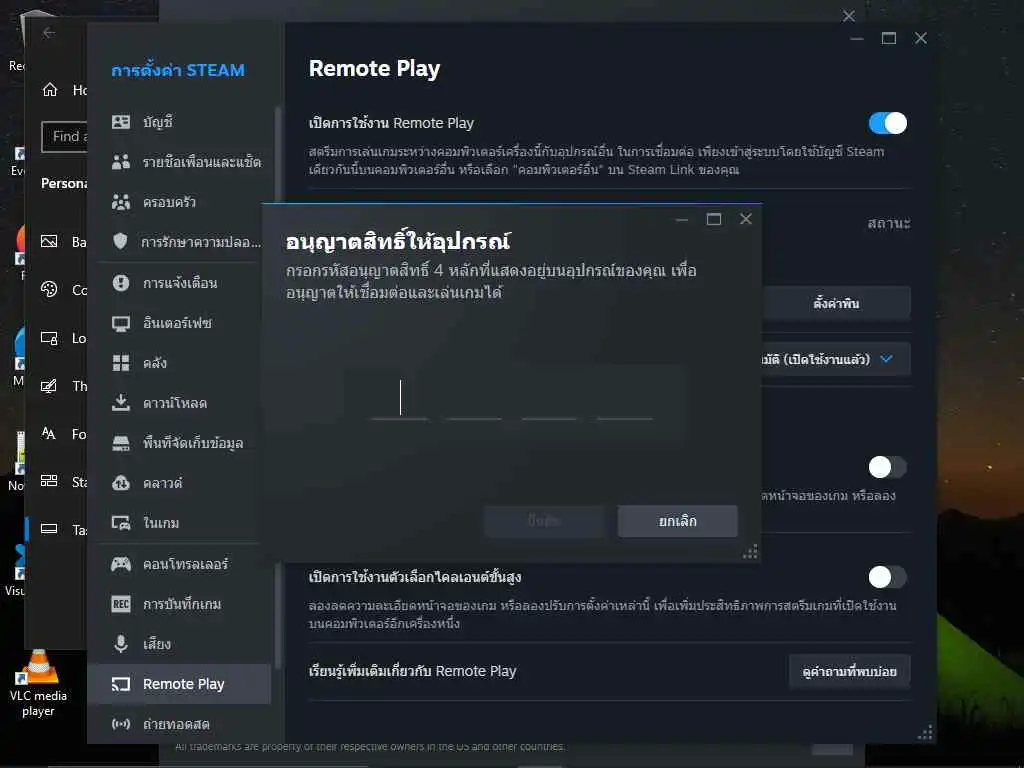This screenshot has width=1024, height=768.
Task: Select the คลัง menu label in the sidebar
Action: coord(155,363)
